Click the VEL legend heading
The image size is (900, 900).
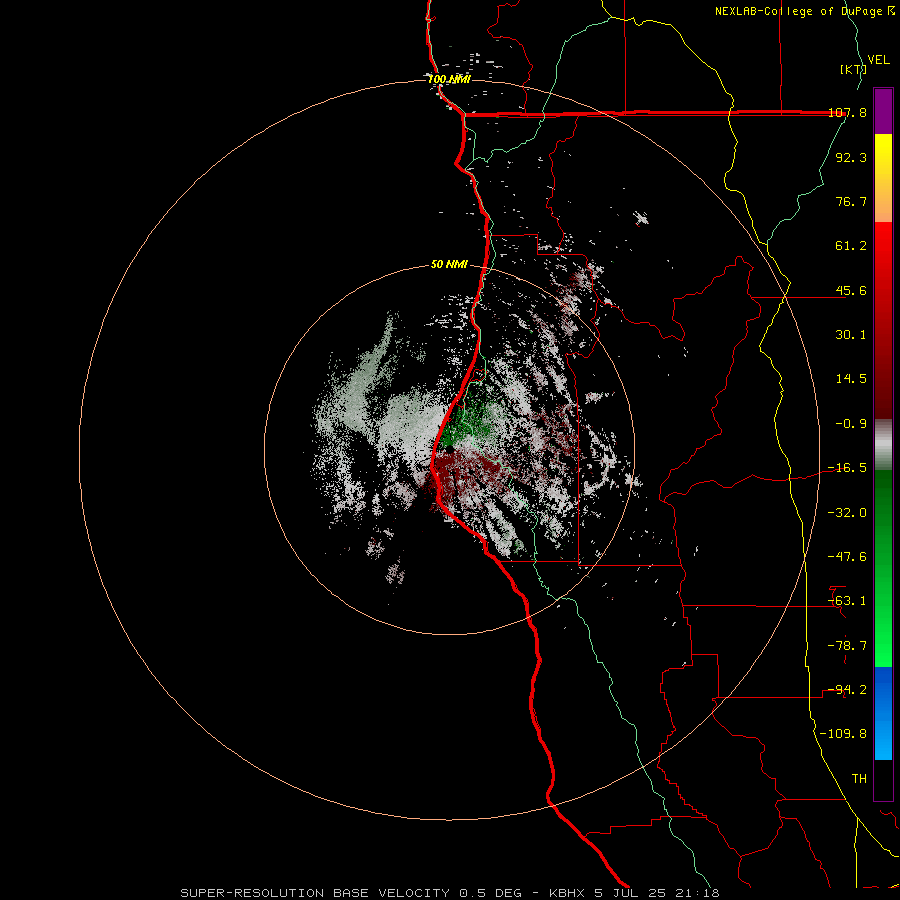[x=878, y=60]
